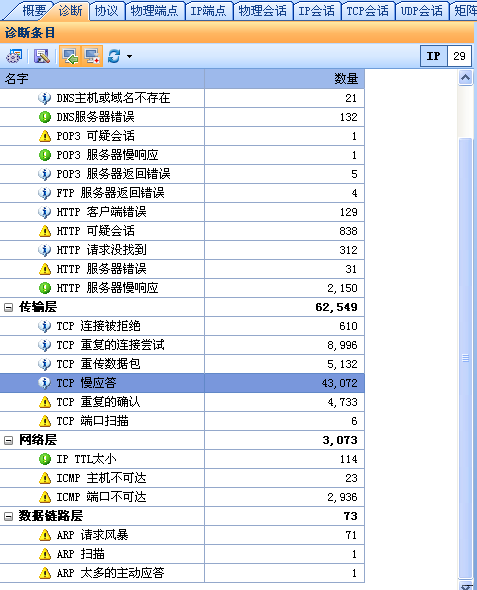Click green icon of HTTP 服务器慢响应
This screenshot has height=590, width=477.
tap(45, 288)
